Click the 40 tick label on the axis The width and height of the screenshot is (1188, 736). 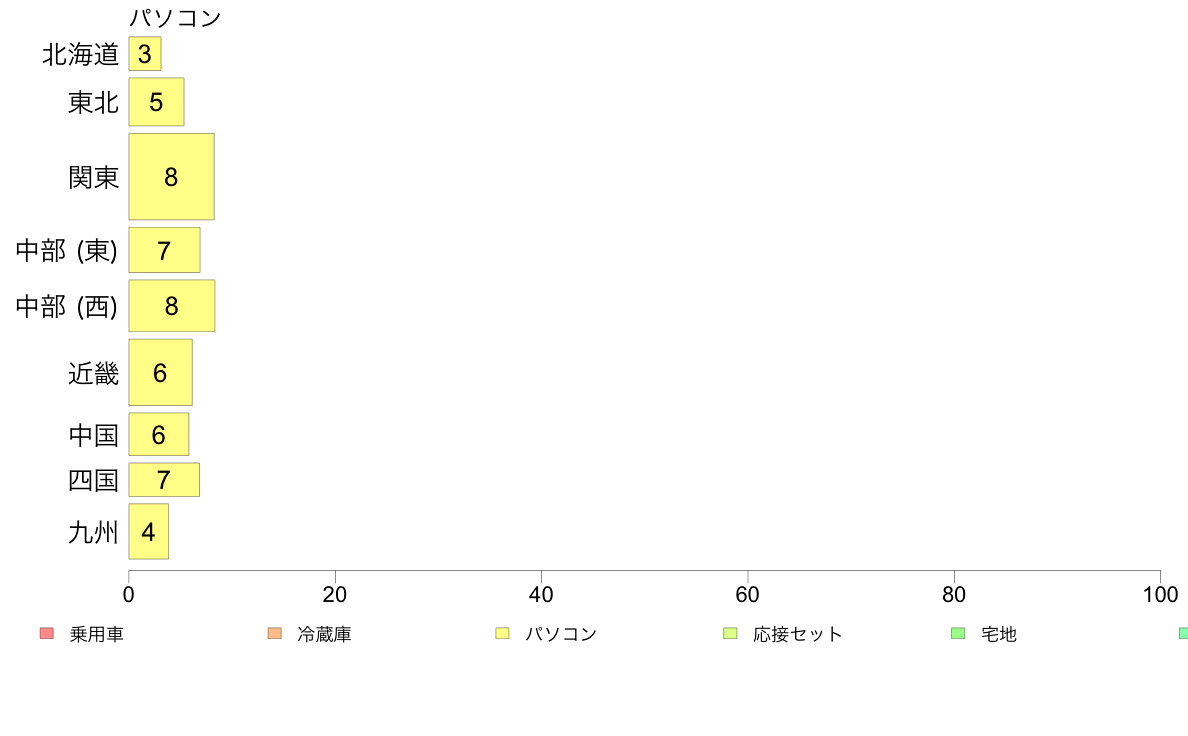point(541,594)
